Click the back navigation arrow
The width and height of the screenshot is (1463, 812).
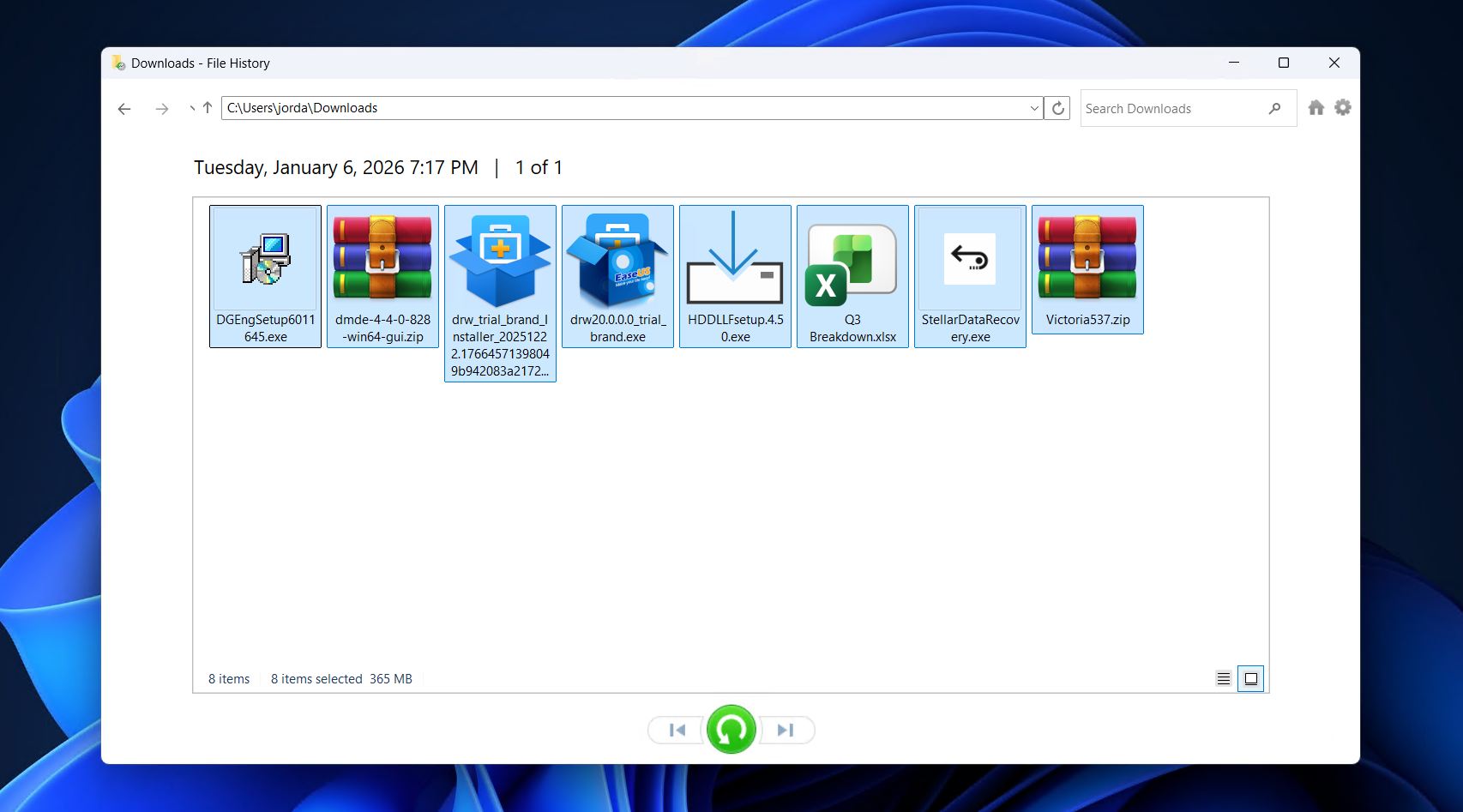(x=123, y=108)
